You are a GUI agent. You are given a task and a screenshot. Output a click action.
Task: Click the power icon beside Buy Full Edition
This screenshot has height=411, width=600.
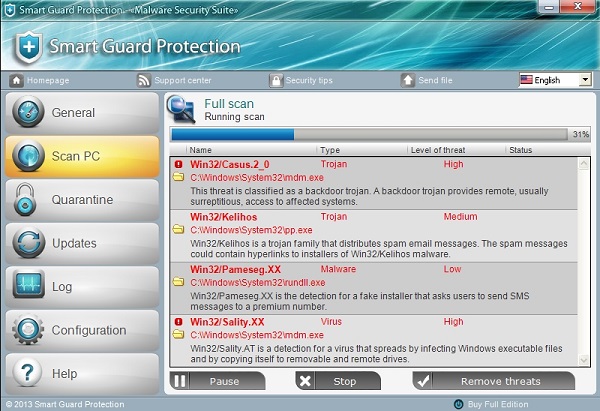click(x=458, y=404)
